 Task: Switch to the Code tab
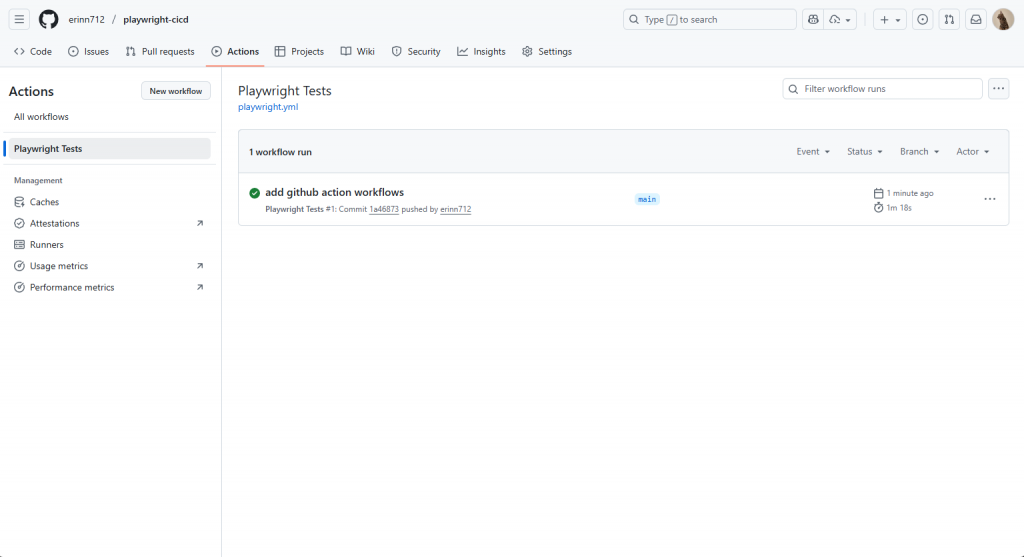33,52
